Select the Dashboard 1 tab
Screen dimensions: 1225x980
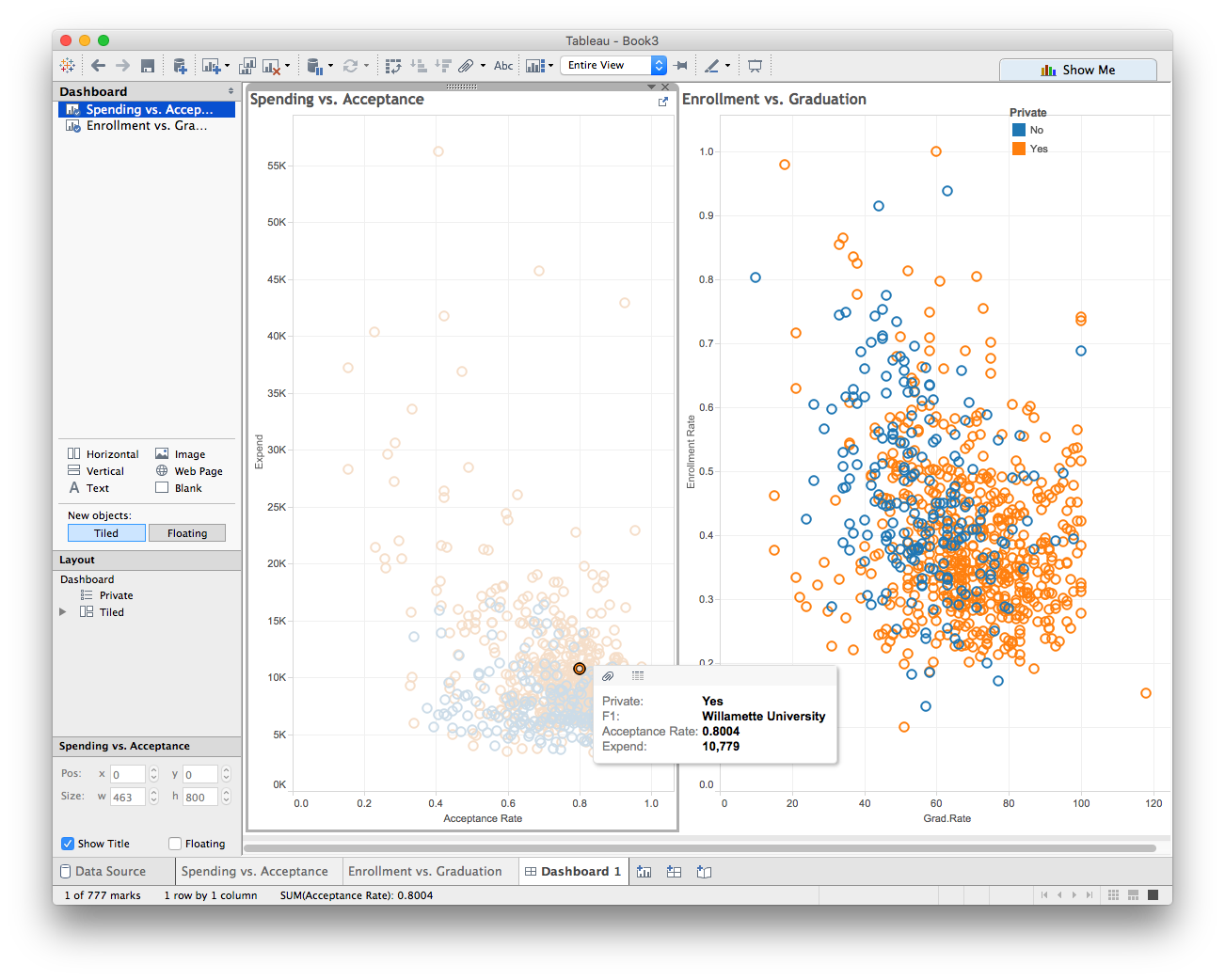pos(573,872)
